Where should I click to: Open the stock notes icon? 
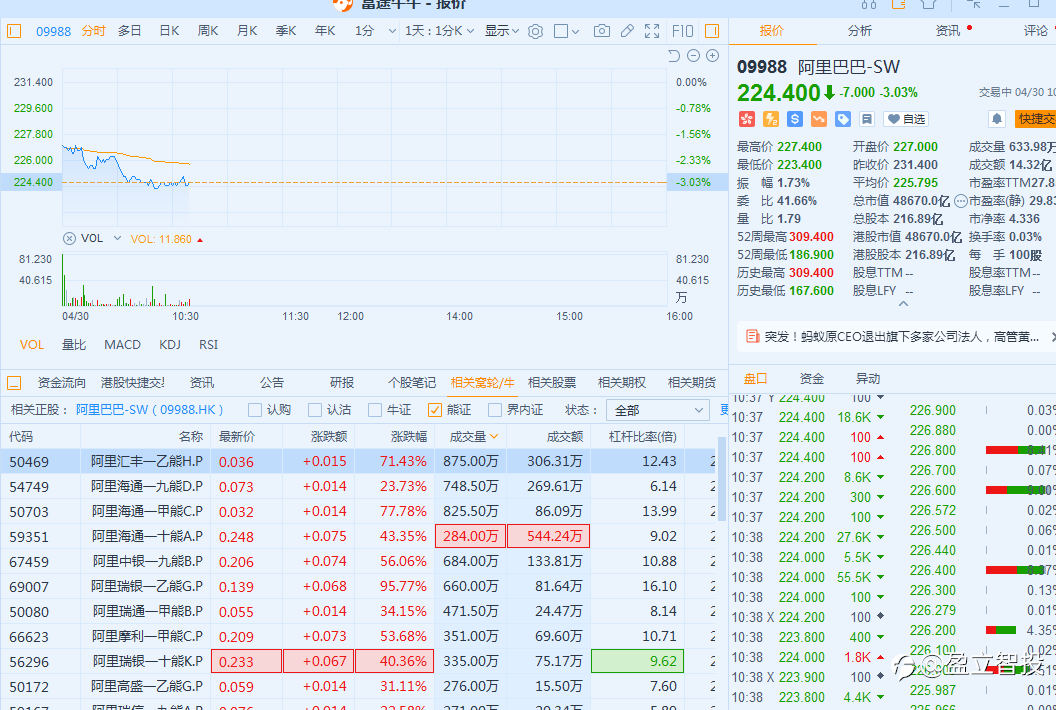pyautogui.click(x=867, y=119)
